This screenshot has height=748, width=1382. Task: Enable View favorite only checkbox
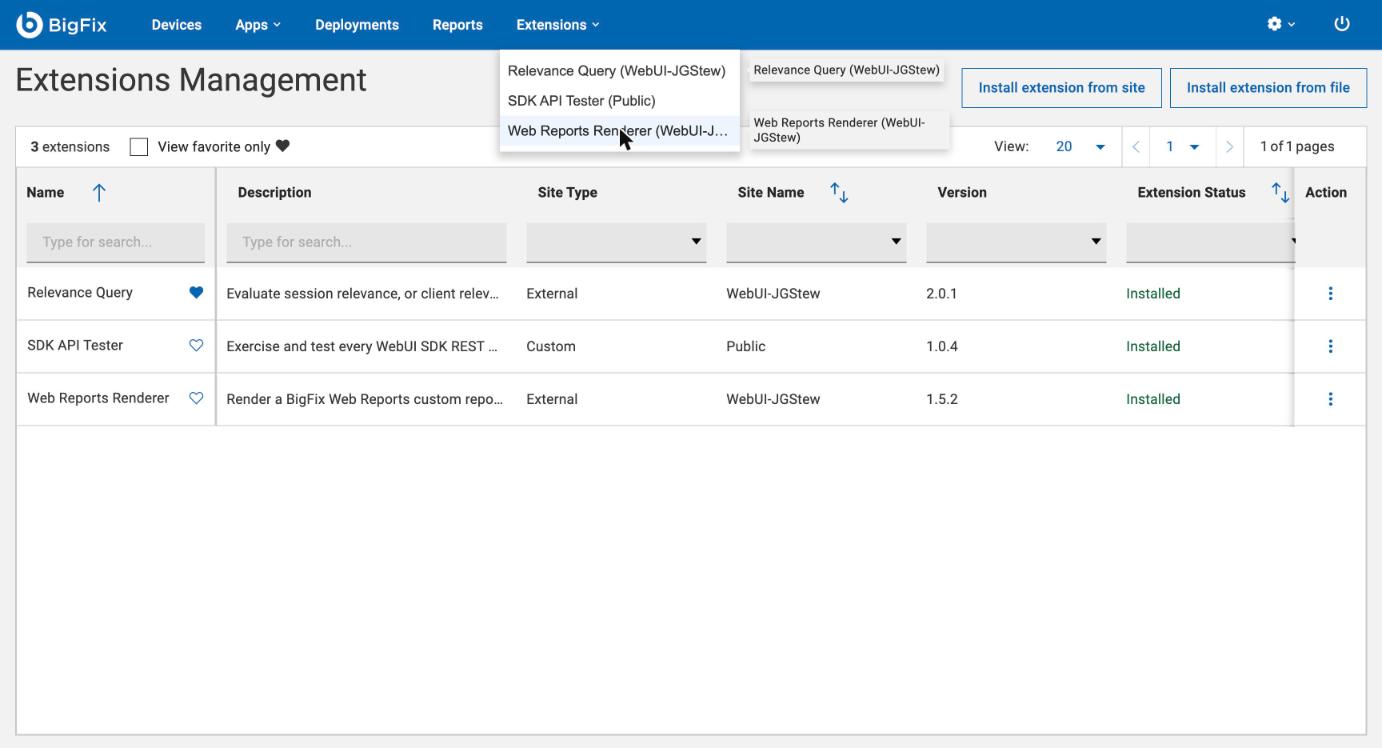pos(139,147)
